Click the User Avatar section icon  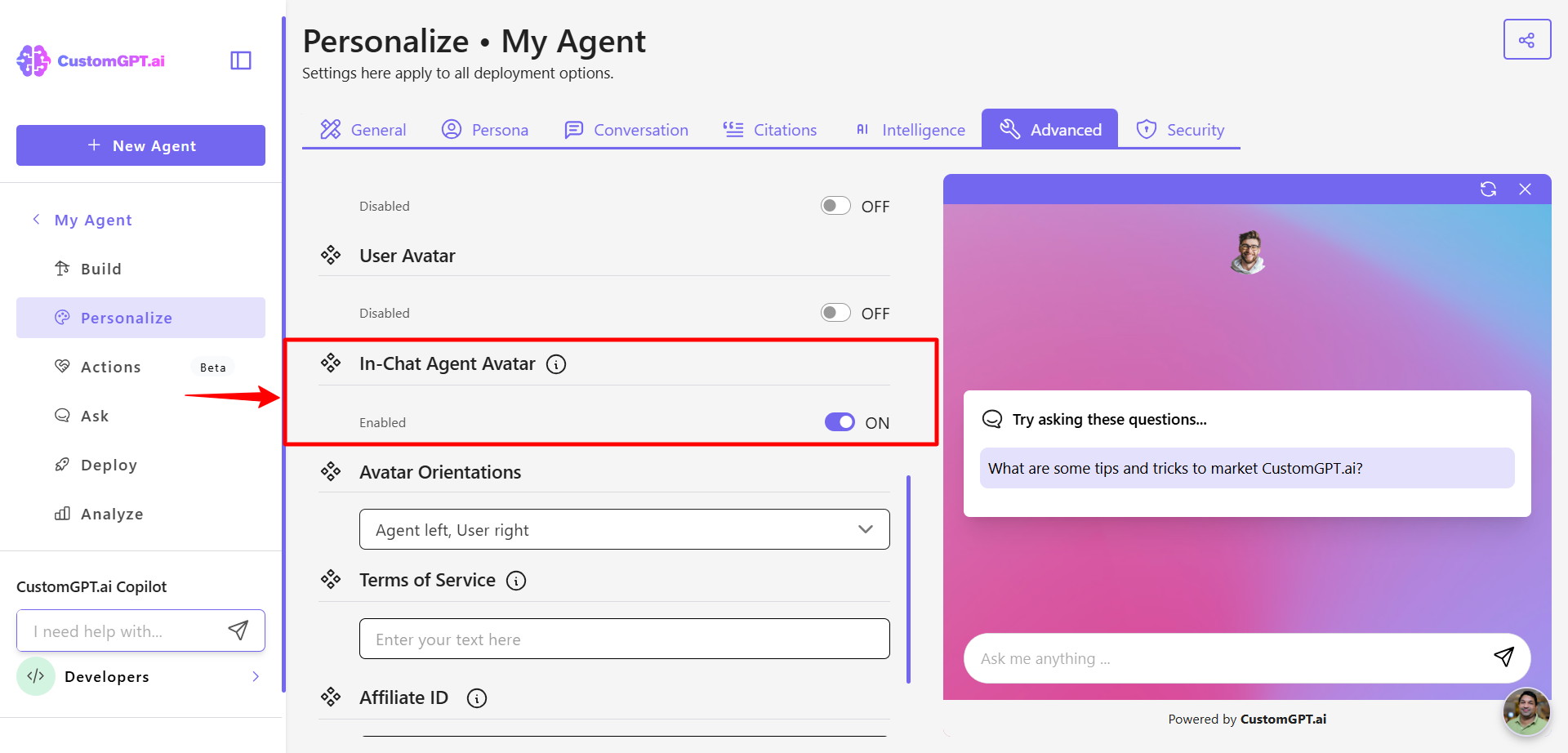pyautogui.click(x=331, y=256)
